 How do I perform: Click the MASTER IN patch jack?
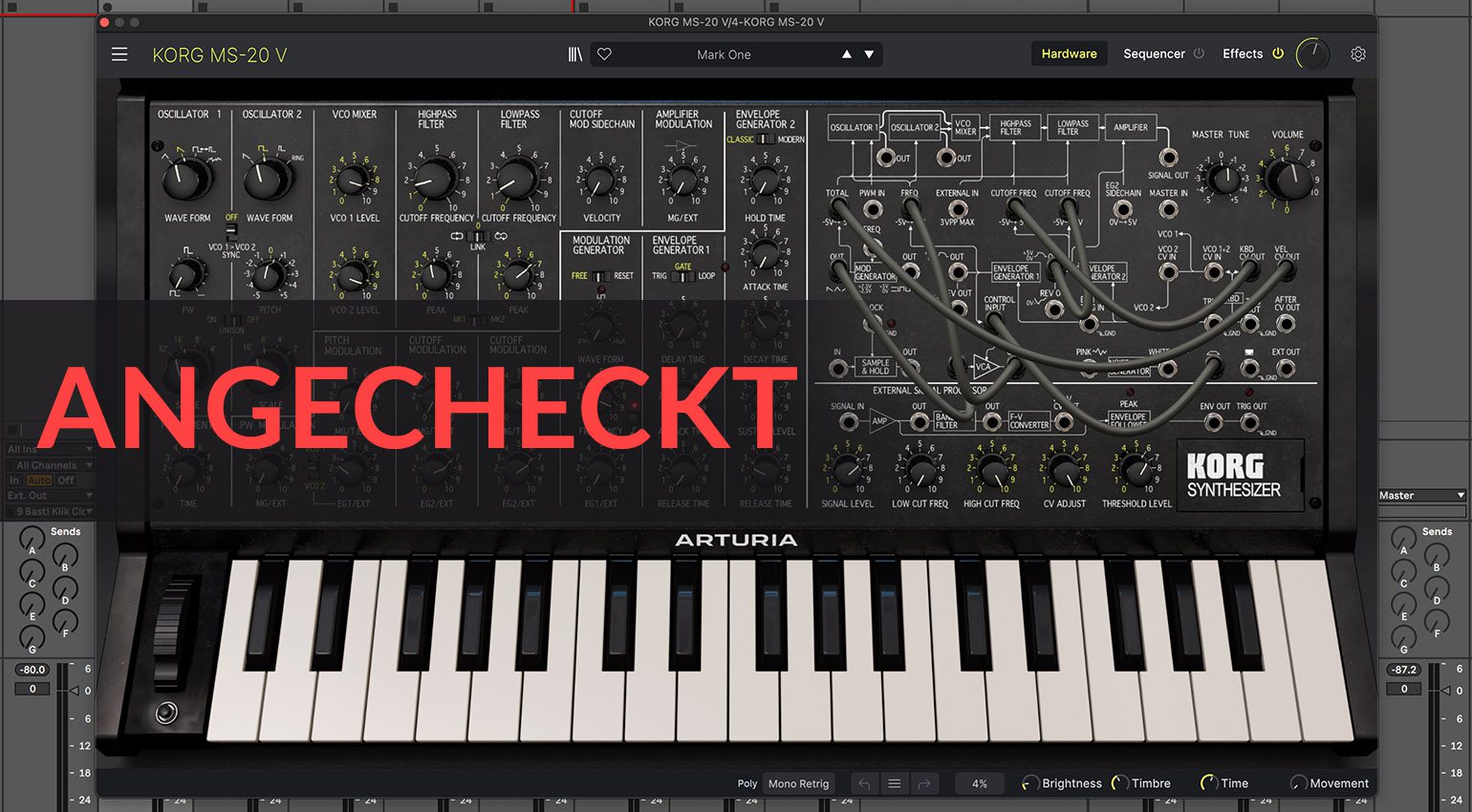[1168, 210]
